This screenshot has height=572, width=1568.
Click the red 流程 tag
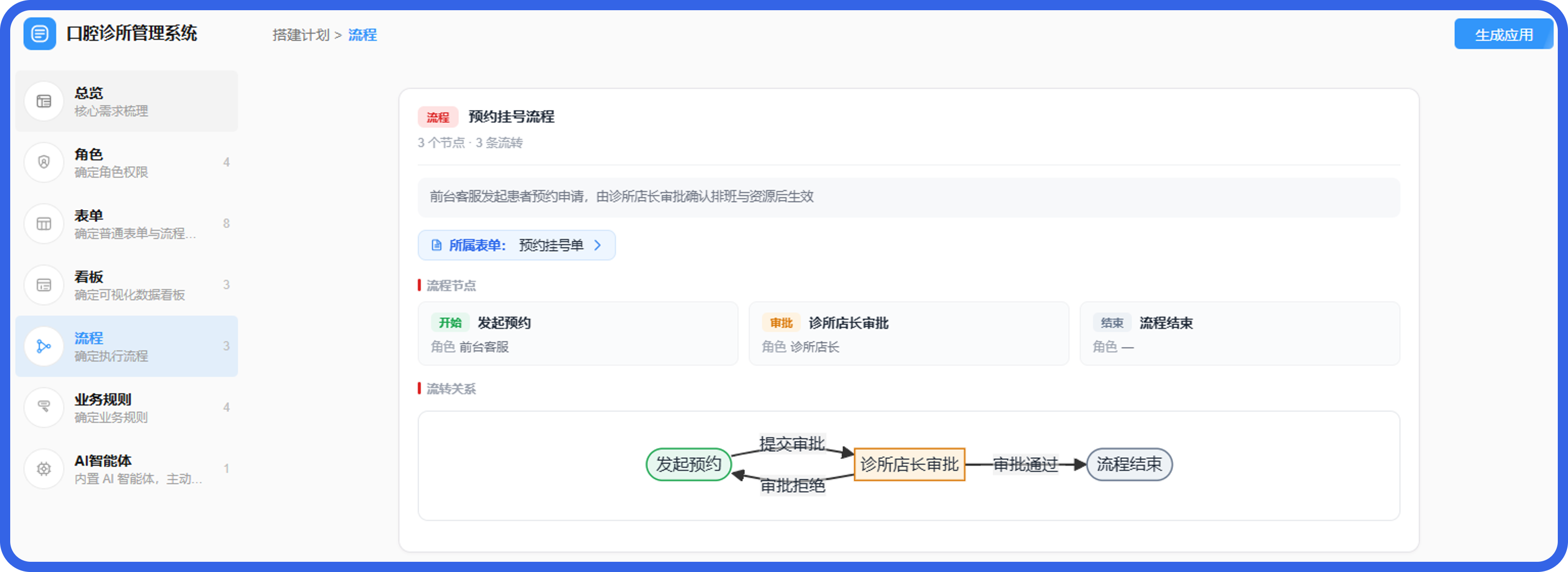click(438, 117)
